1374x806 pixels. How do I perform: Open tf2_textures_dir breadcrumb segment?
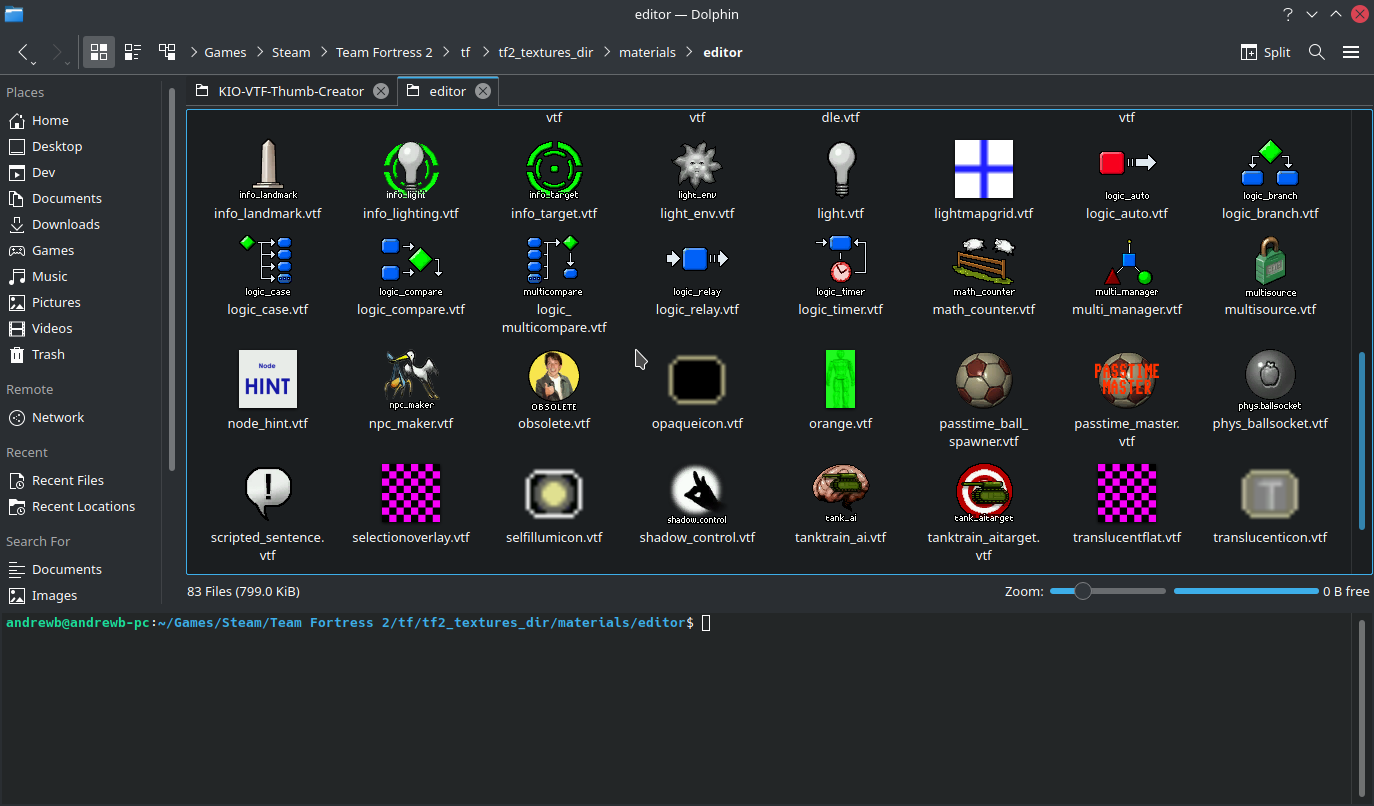click(546, 52)
